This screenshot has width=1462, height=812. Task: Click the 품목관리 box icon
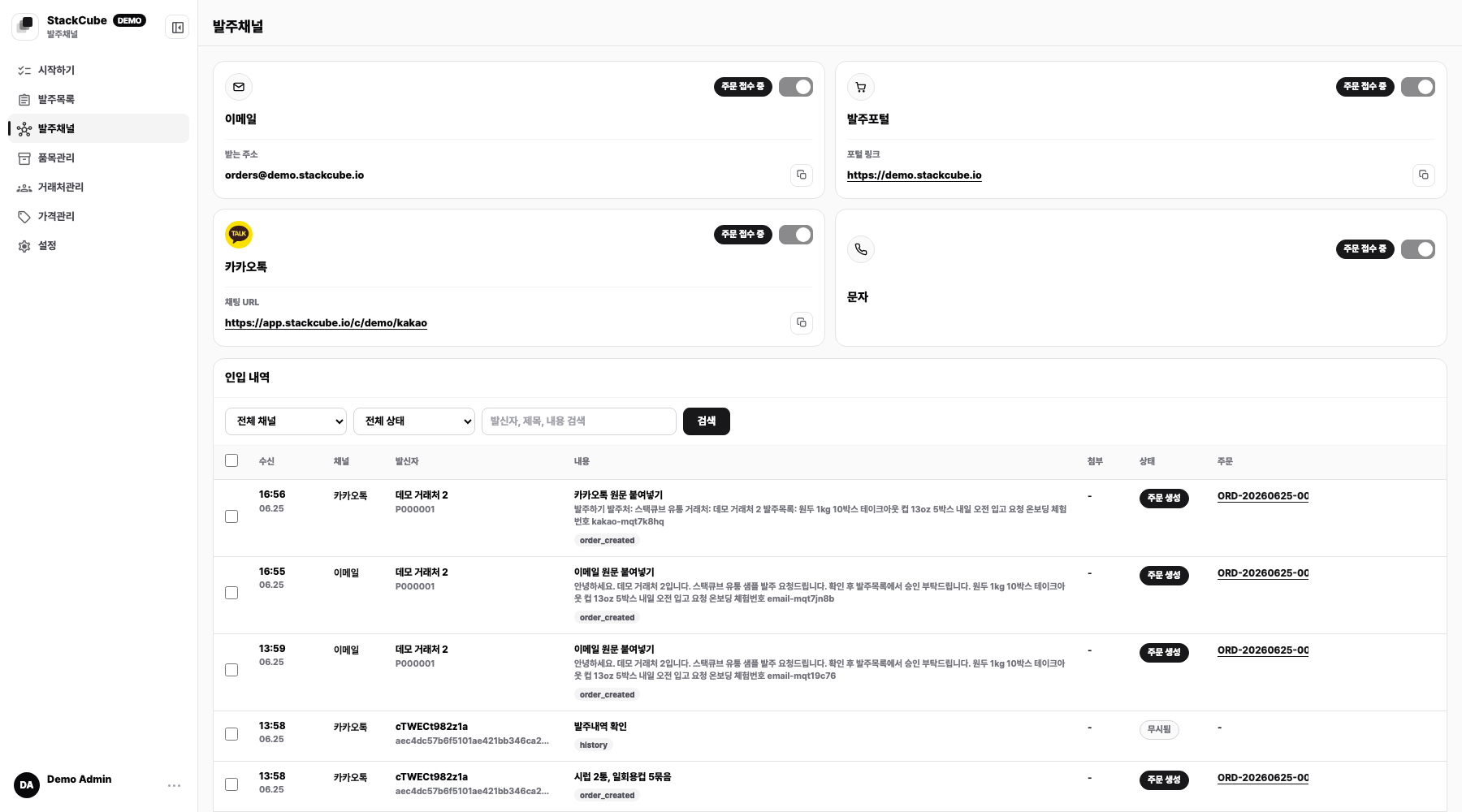(x=24, y=158)
